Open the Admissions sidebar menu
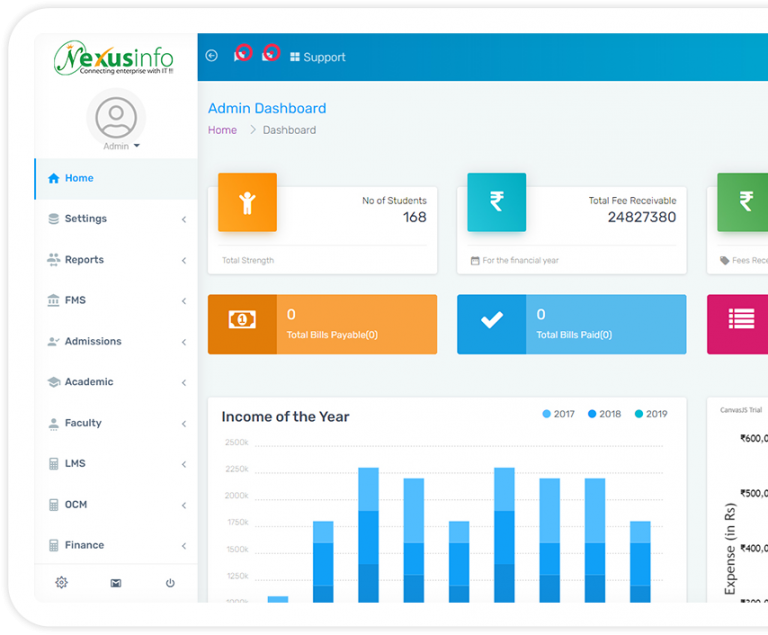This screenshot has height=635, width=768. pos(116,342)
